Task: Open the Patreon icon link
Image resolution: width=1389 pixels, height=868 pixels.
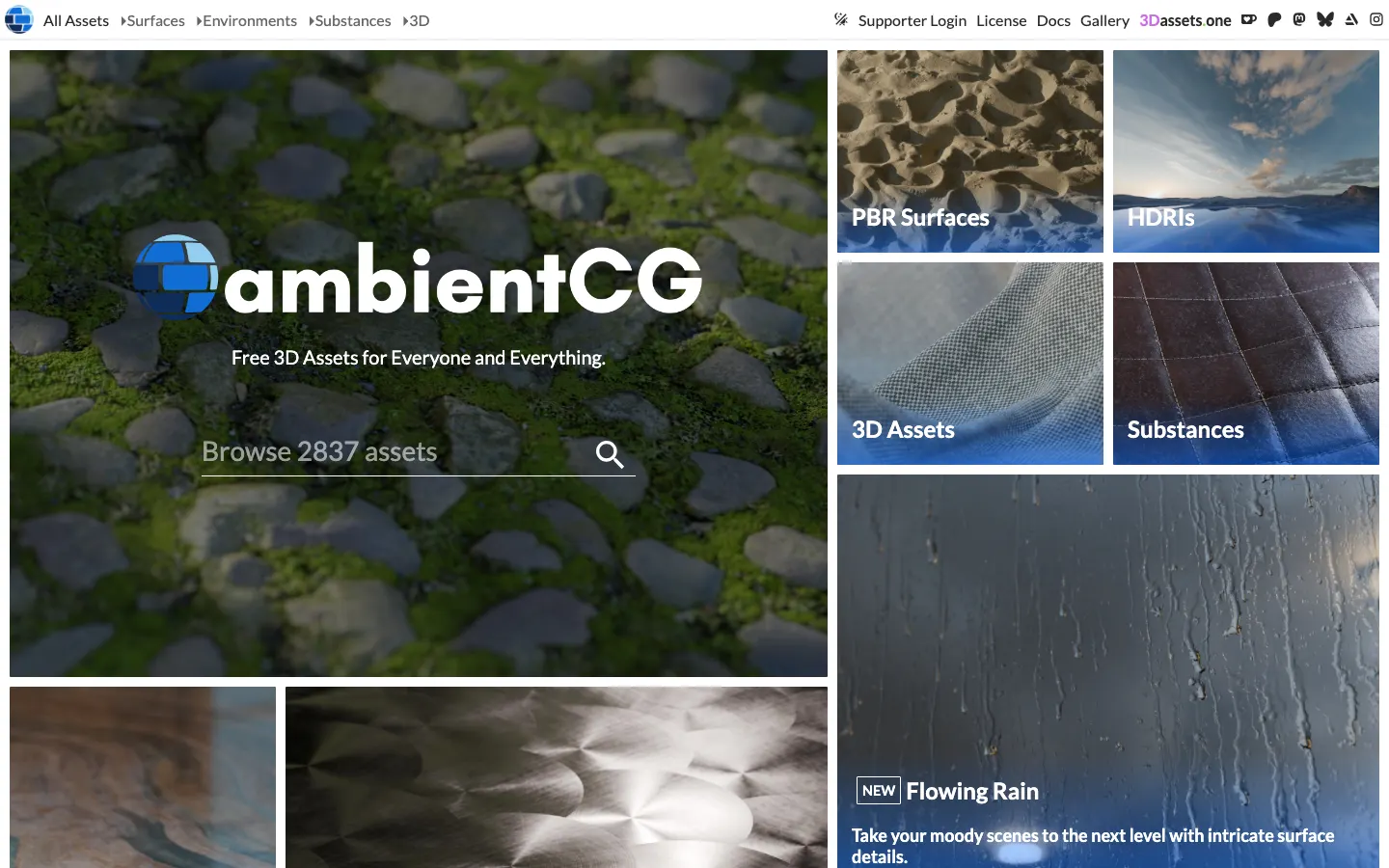Action: tap(1274, 19)
